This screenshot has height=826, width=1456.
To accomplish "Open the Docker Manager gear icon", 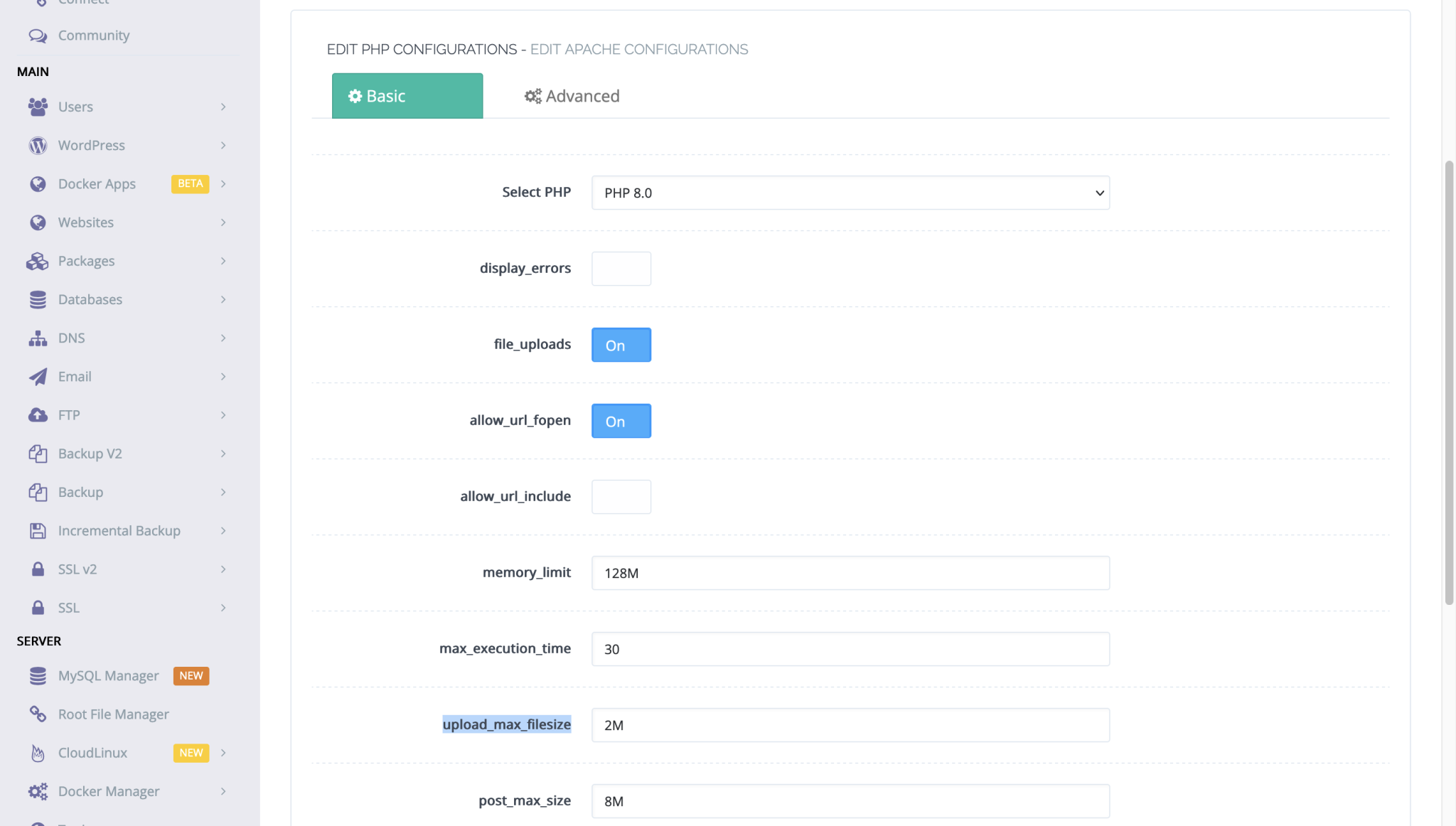I will tap(38, 791).
